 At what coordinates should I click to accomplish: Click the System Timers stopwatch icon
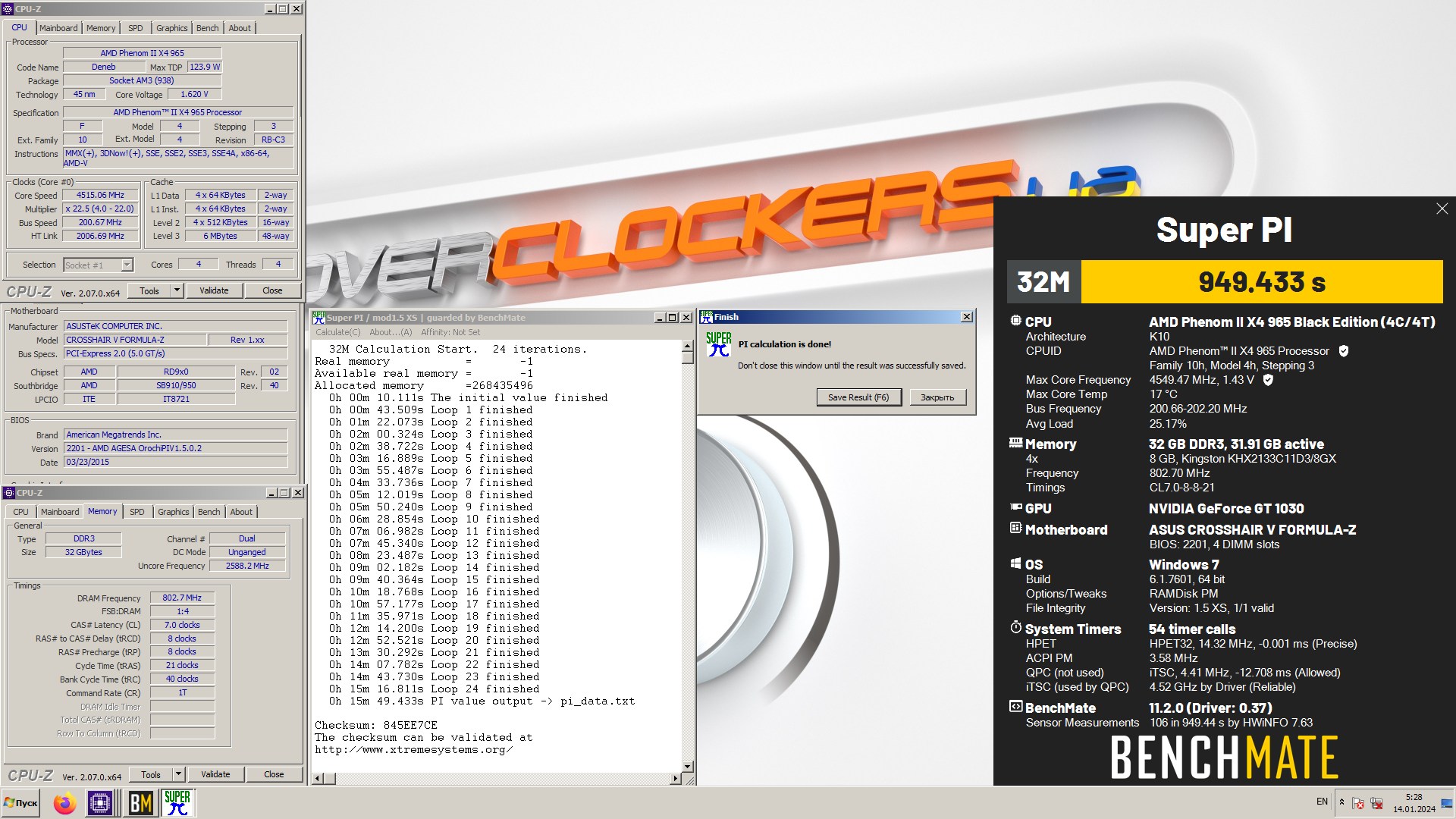click(1015, 627)
